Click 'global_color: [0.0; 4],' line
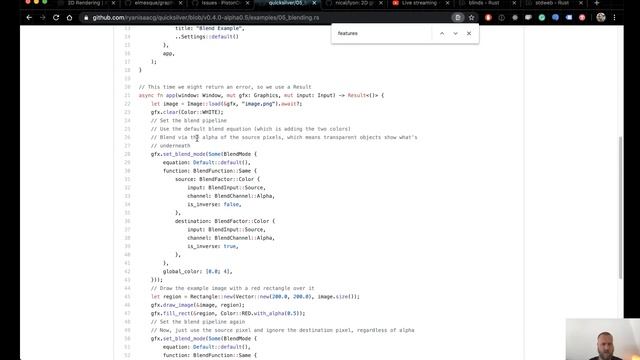 pyautogui.click(x=198, y=271)
